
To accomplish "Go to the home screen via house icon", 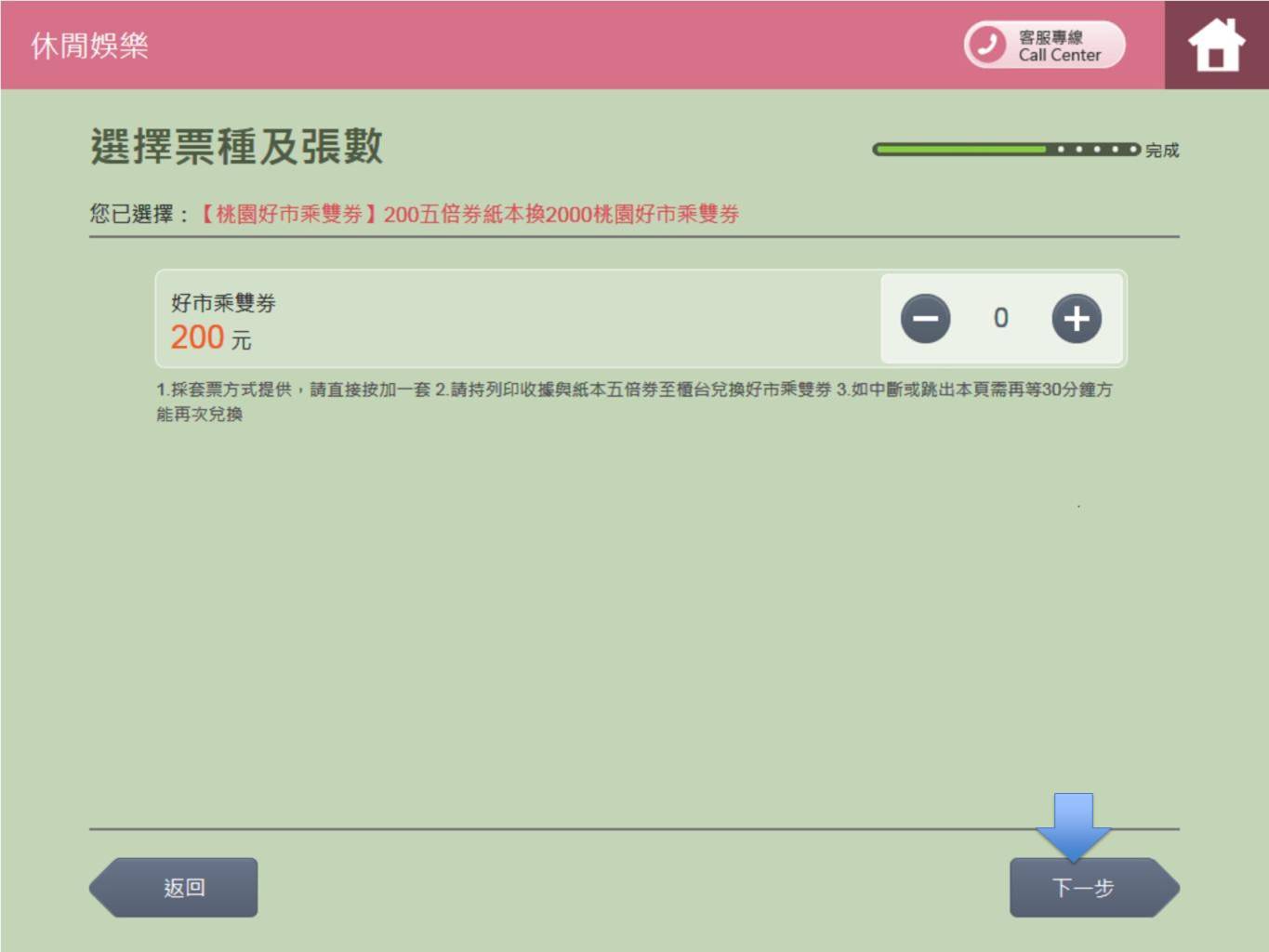I will pos(1216,45).
